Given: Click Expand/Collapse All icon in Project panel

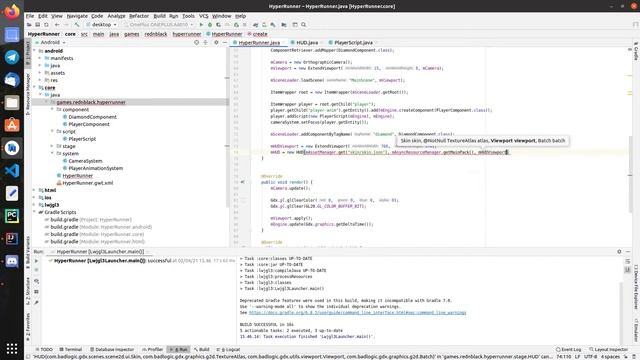Looking at the screenshot, I should pyautogui.click(x=205, y=42).
